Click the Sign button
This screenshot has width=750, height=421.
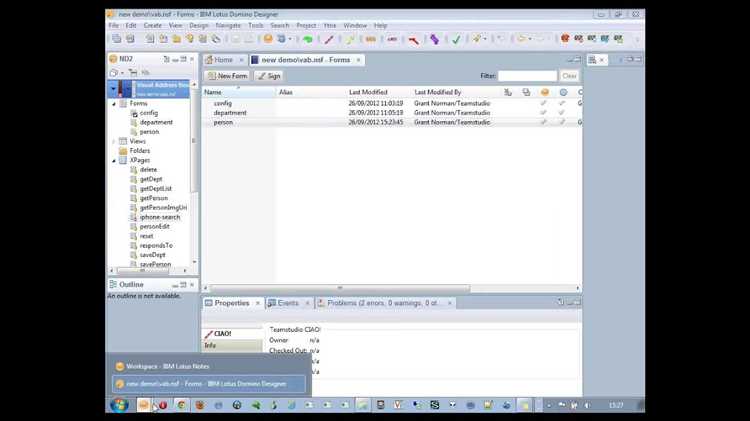[268, 76]
